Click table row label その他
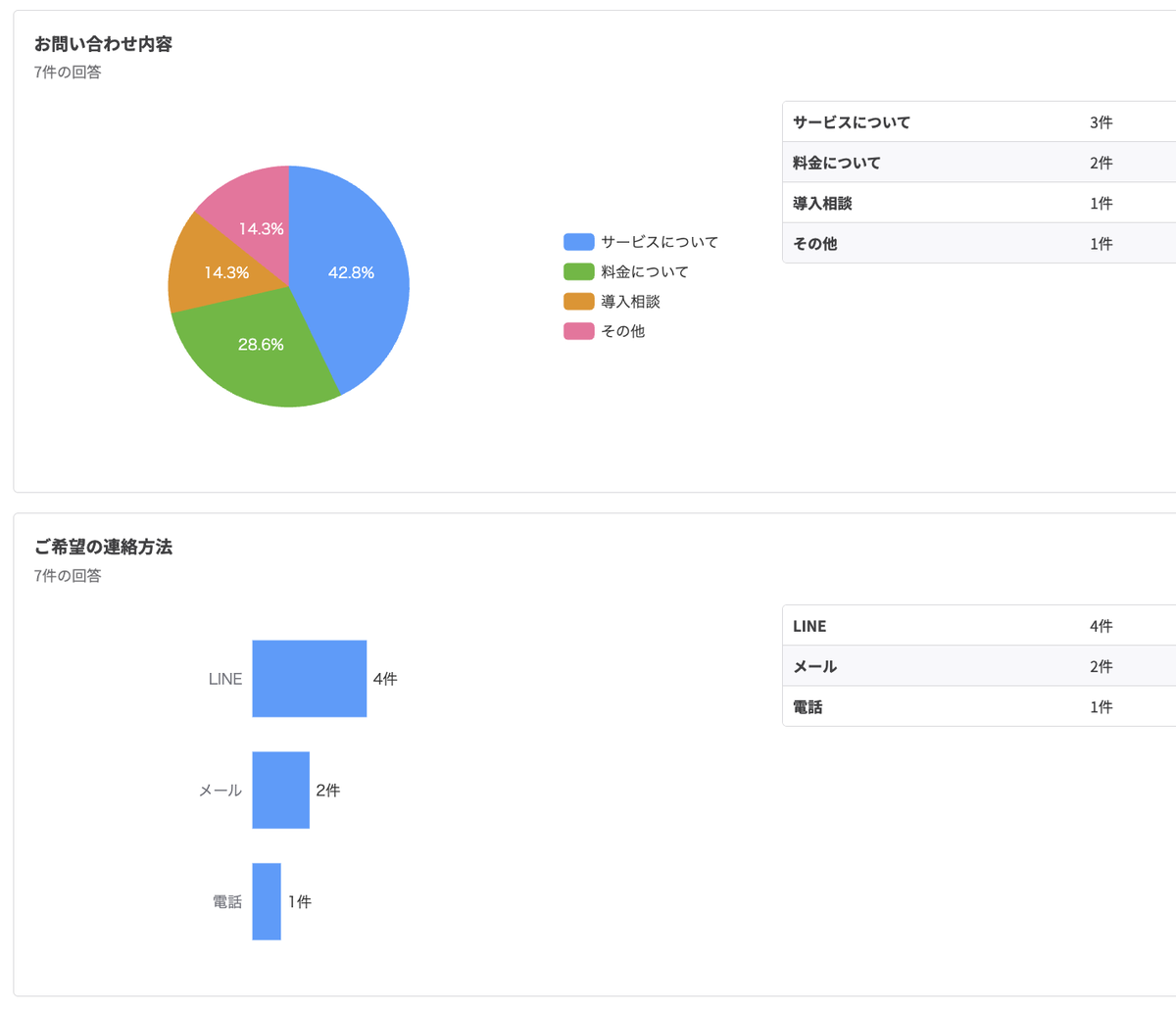The height and width of the screenshot is (1009, 1176). pyautogui.click(x=815, y=243)
